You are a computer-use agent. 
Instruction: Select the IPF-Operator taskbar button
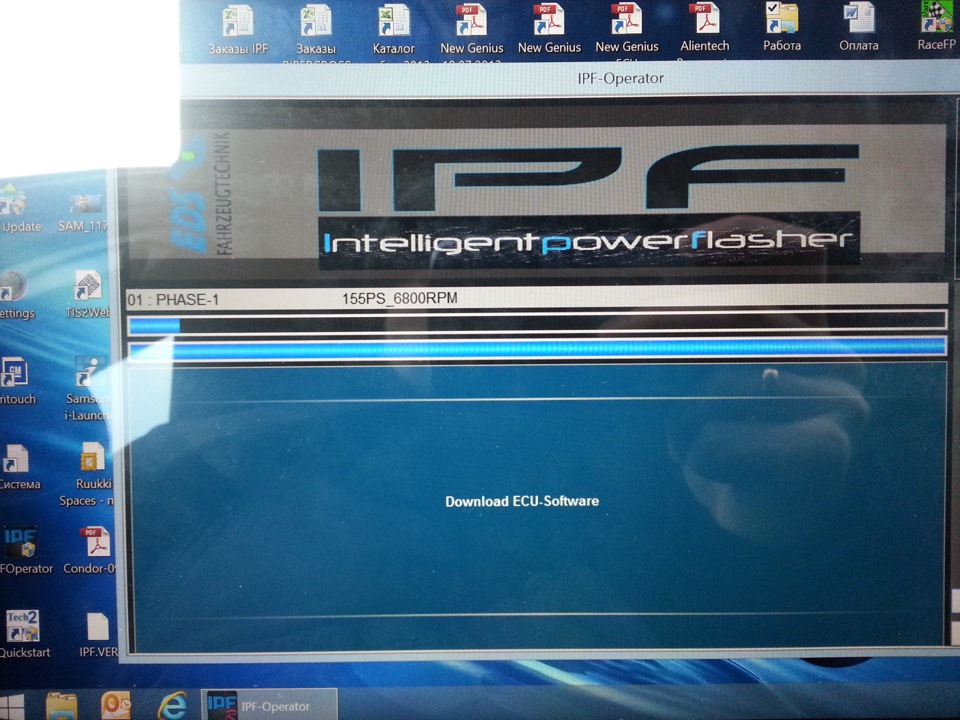(269, 706)
